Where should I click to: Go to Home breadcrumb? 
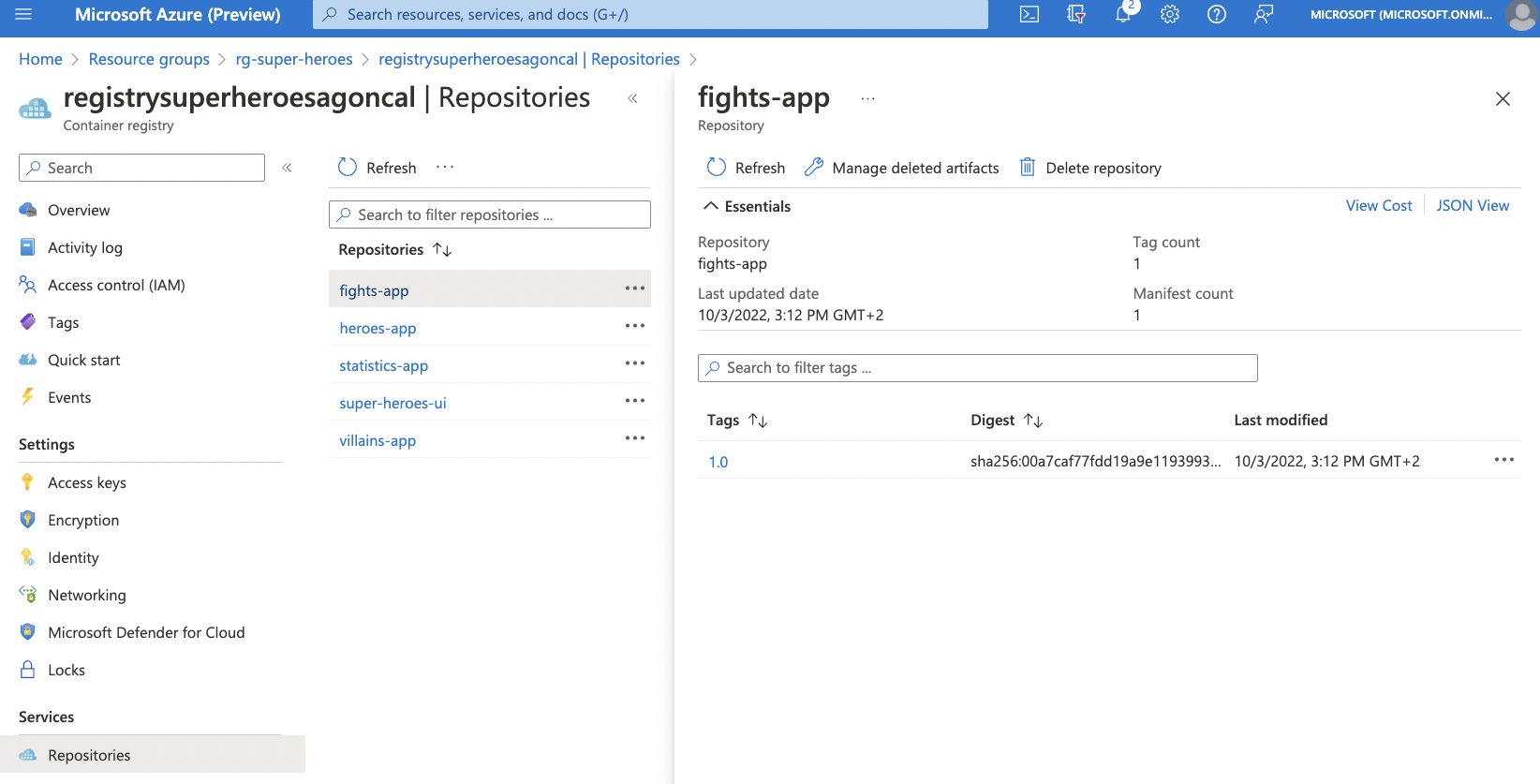coord(40,59)
